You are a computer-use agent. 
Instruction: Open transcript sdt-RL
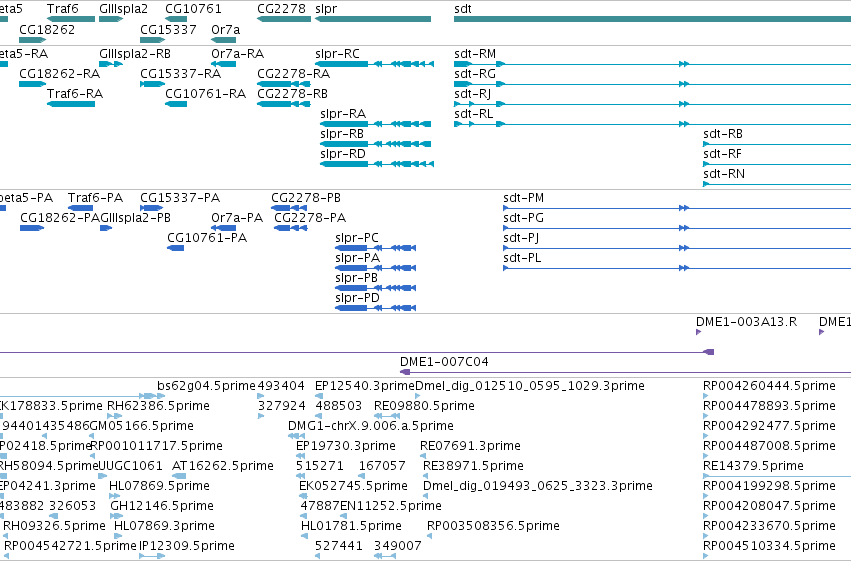(x=474, y=114)
